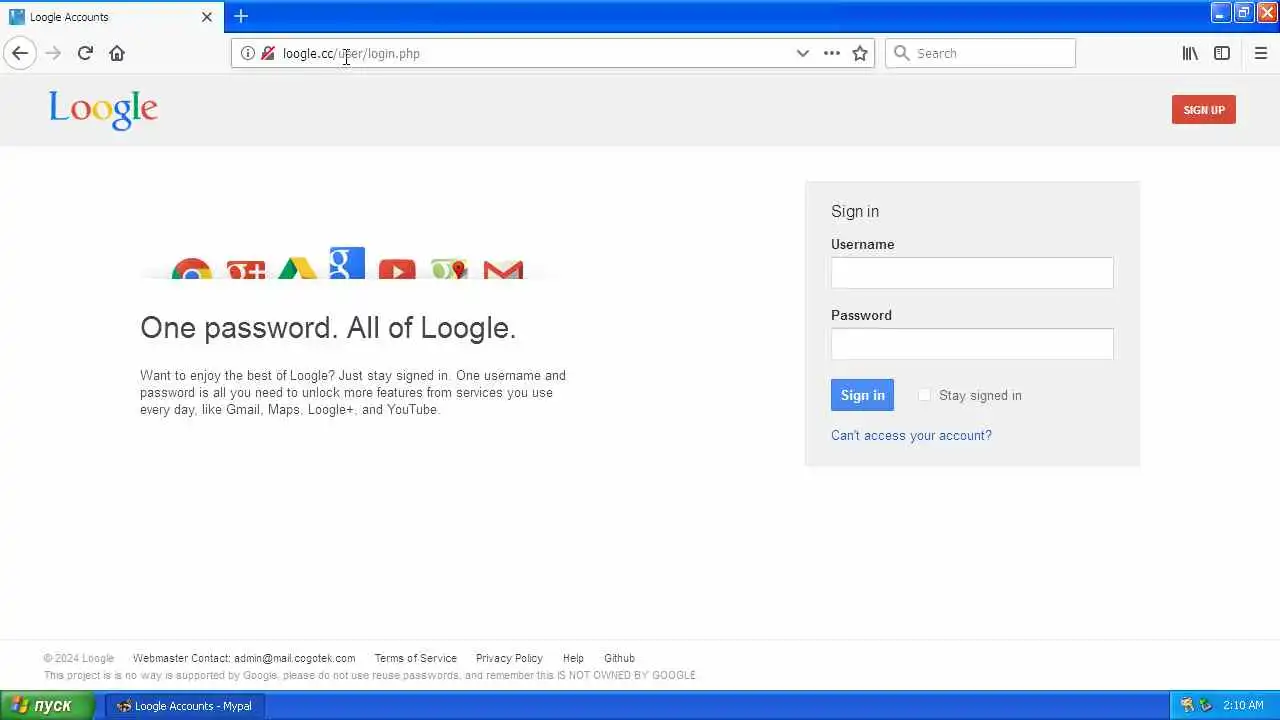
Task: Minimize the browser window
Action: coord(1221,12)
